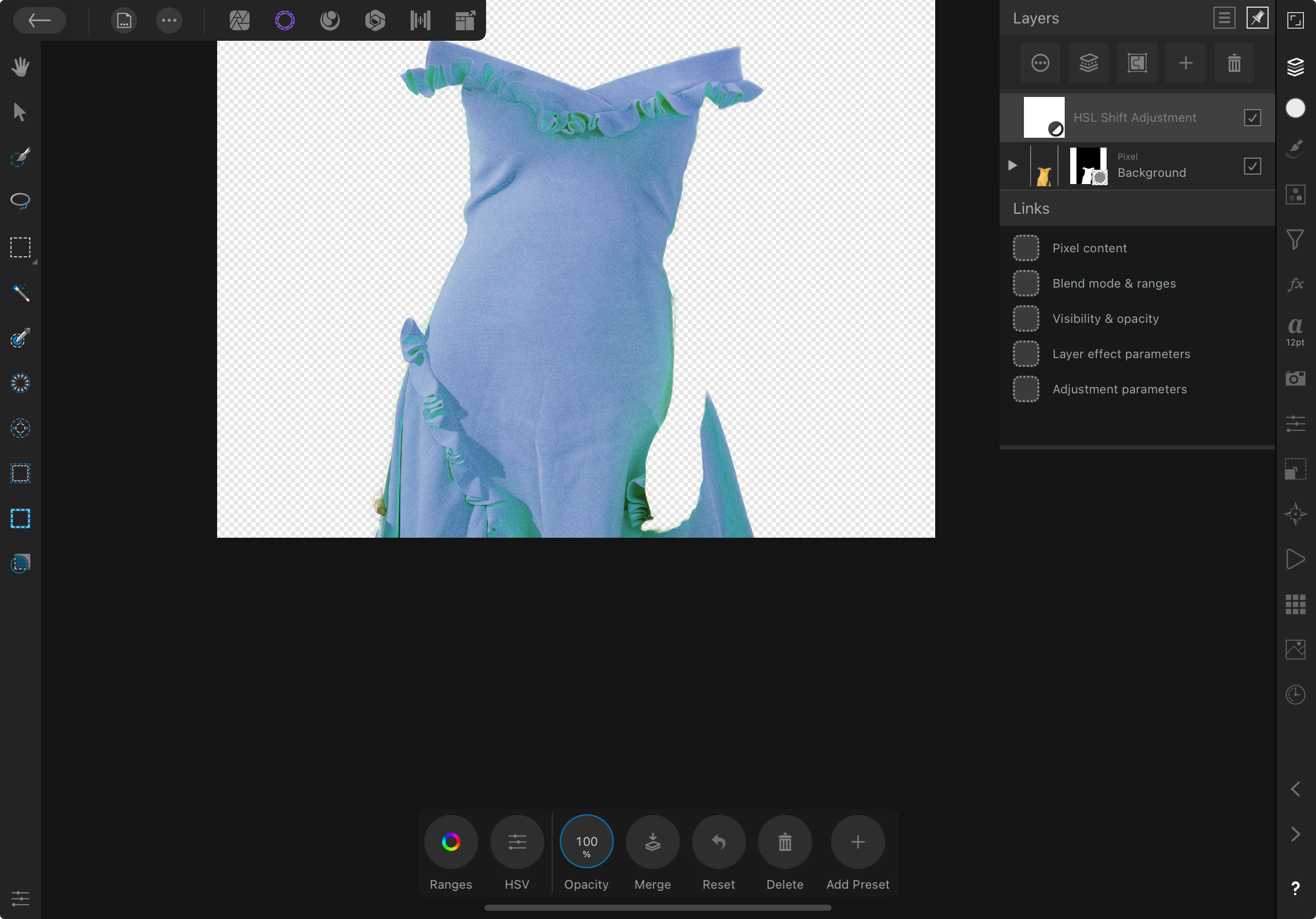Screen dimensions: 1316x919
Task: Open the Adjustments studio icon
Action: coord(1296,195)
